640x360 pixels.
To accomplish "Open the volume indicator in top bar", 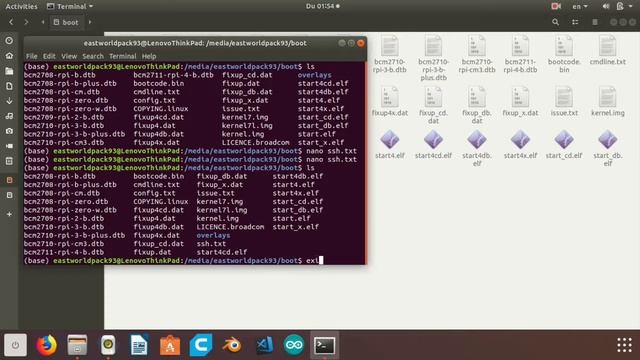I will tap(606, 6).
